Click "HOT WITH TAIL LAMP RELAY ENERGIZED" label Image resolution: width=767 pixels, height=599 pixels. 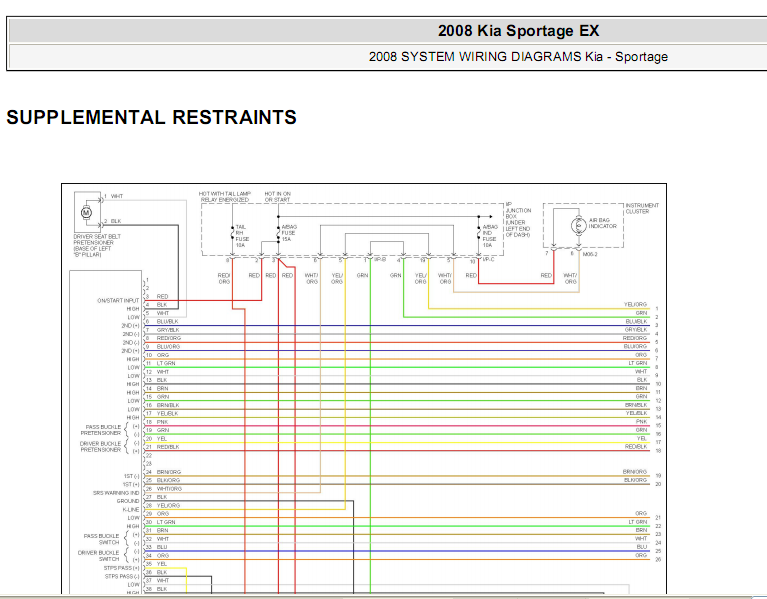(225, 197)
